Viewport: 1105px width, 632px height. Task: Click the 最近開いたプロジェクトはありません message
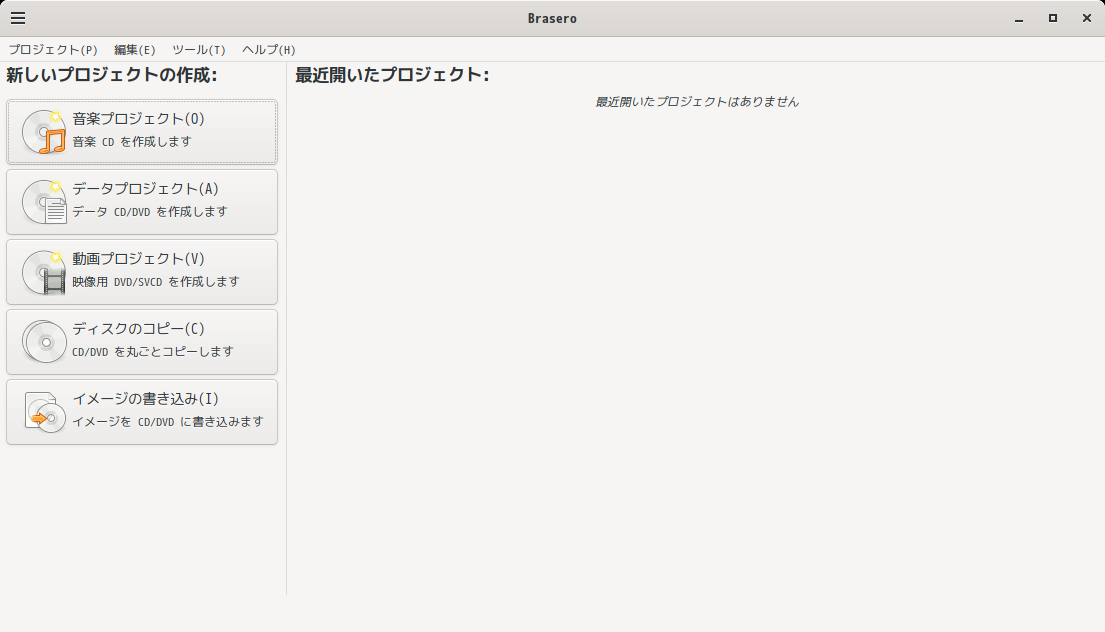pyautogui.click(x=697, y=101)
